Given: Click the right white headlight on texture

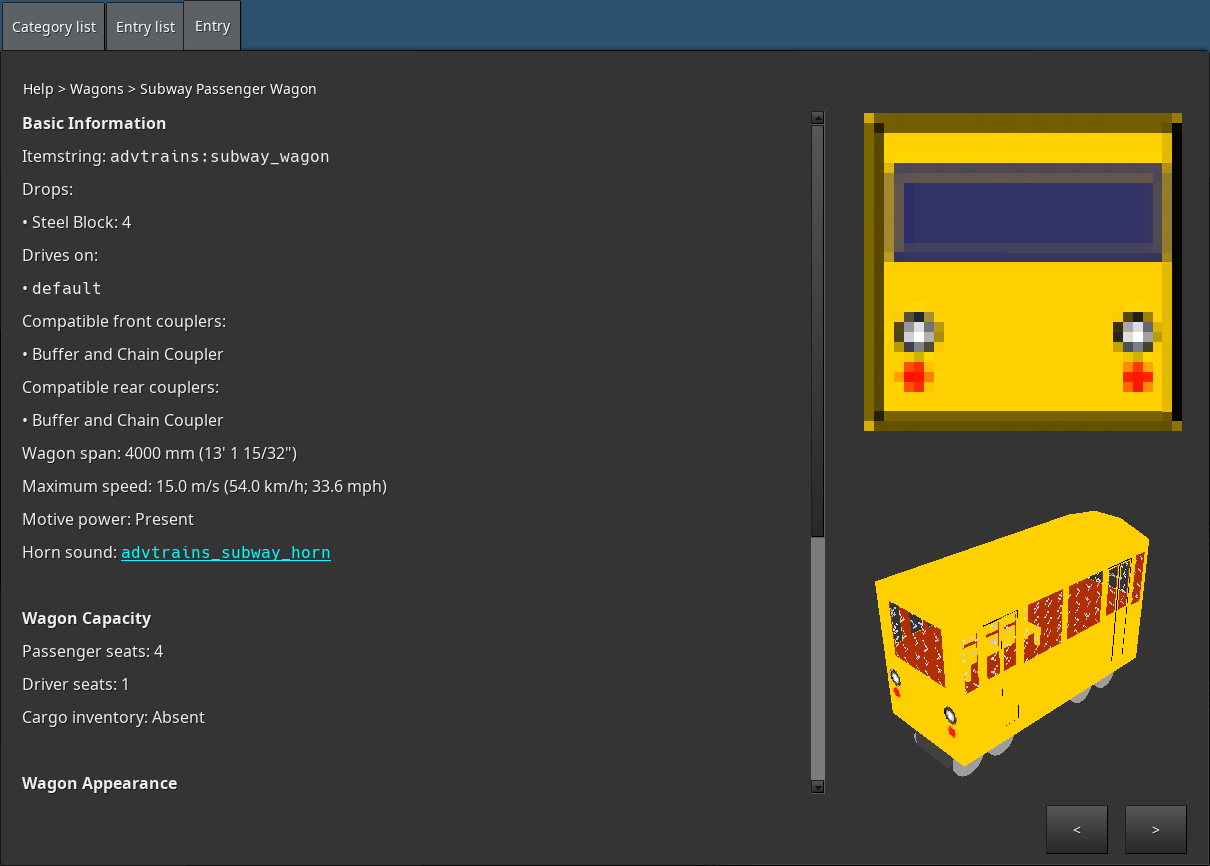Looking at the screenshot, I should [1135, 332].
